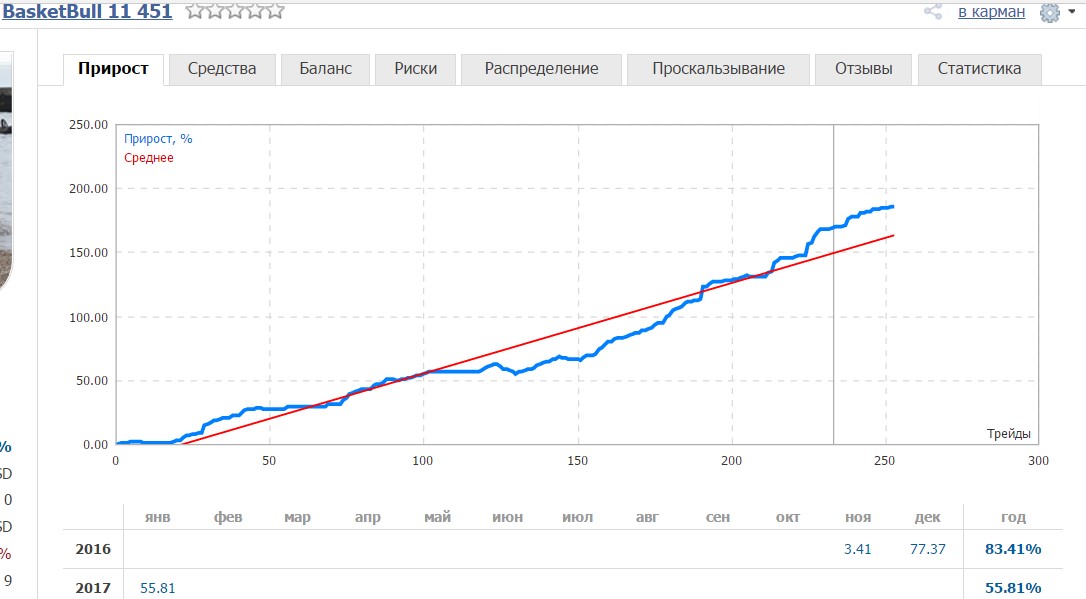Click the 'Среднее' red legend label

149,158
